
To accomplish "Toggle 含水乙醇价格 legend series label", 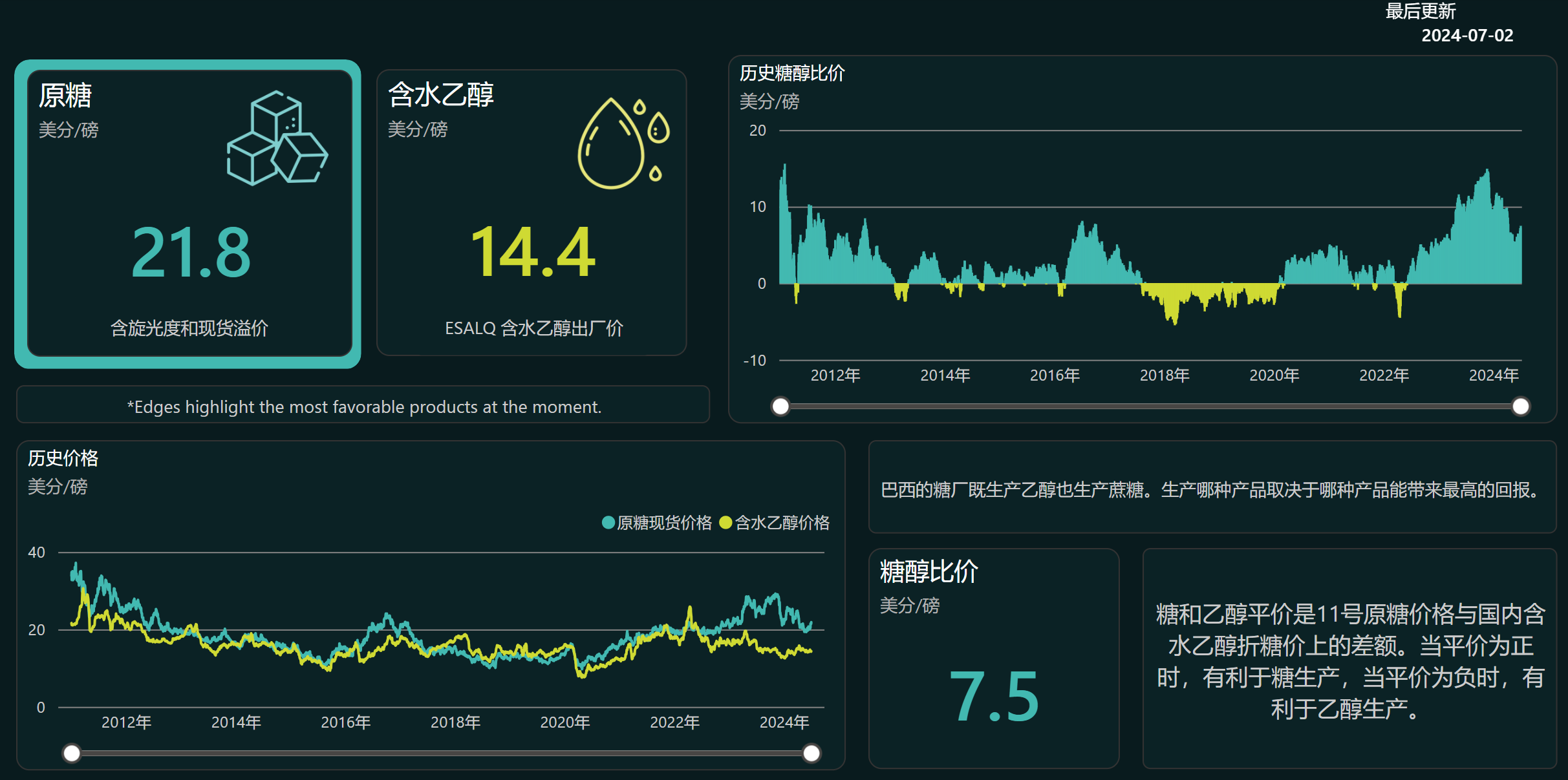I will [782, 522].
